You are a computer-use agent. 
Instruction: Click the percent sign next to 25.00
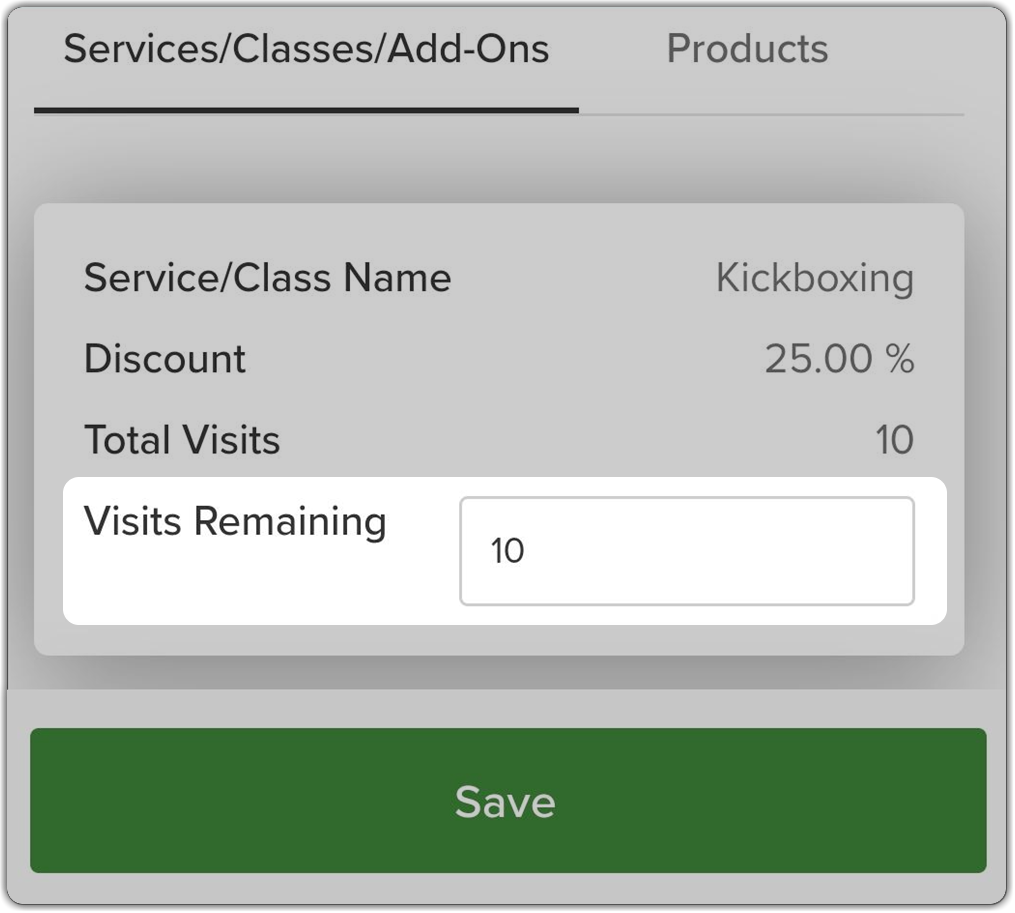[900, 359]
